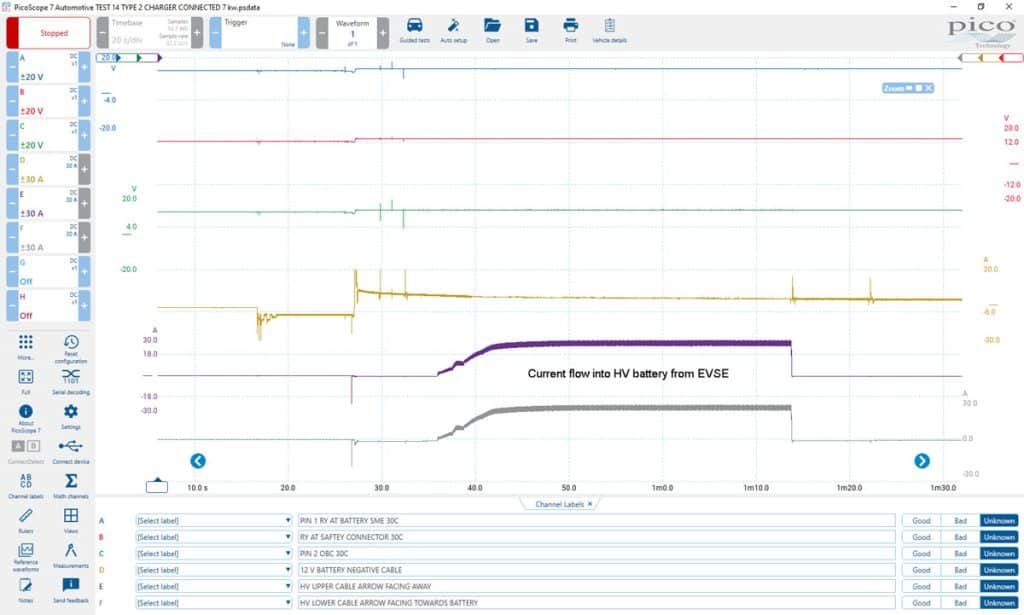1024x615 pixels.
Task: Open the Guided tests car icon
Action: 414,30
